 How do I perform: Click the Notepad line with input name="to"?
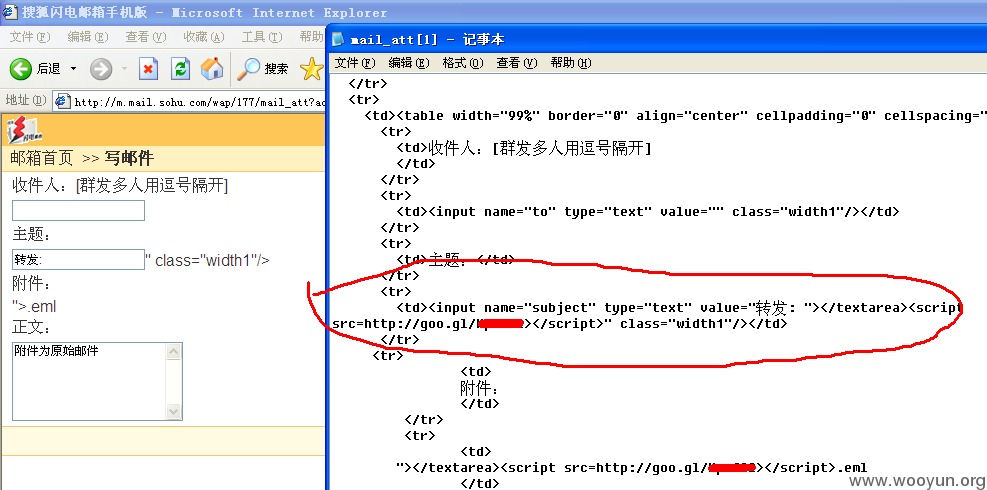click(648, 212)
